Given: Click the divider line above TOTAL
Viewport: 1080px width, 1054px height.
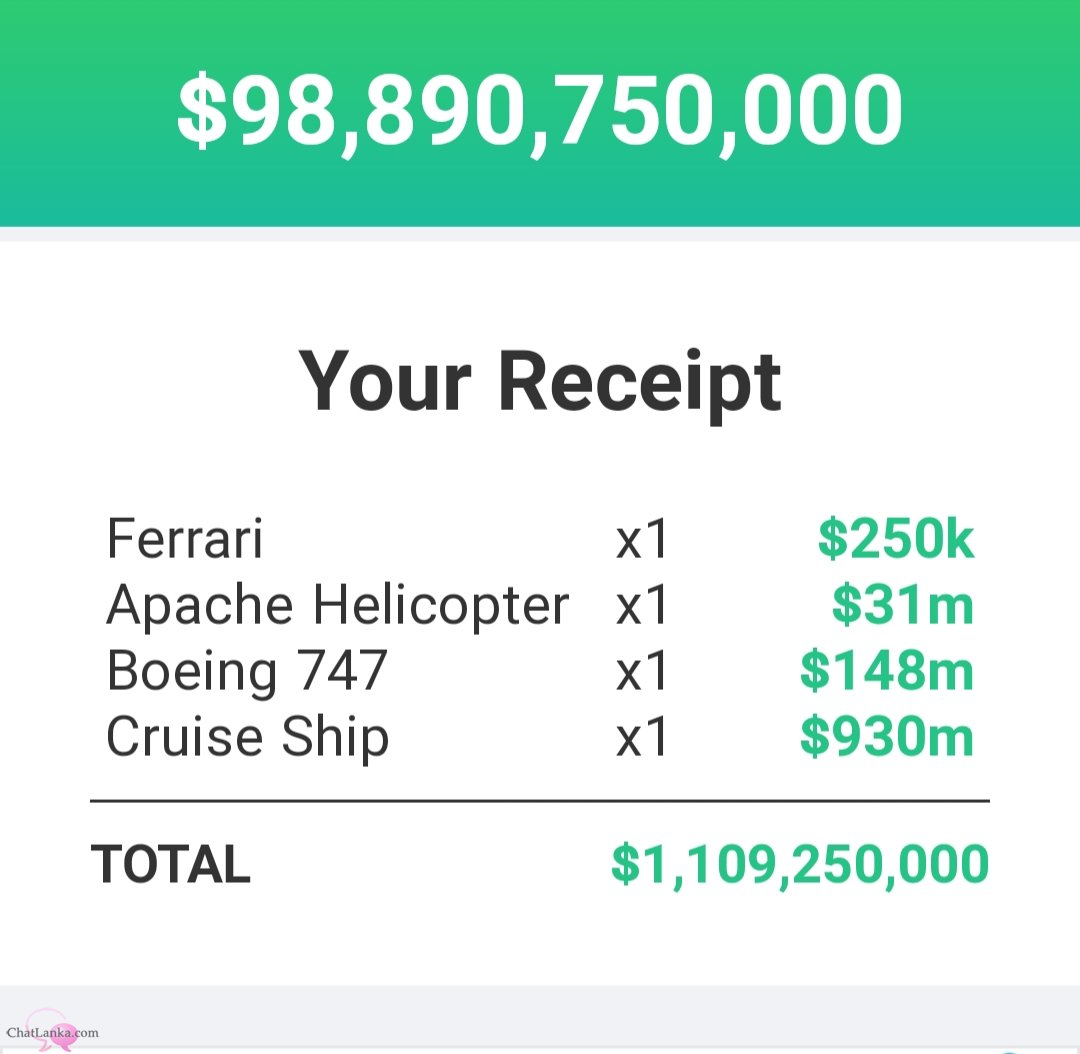Looking at the screenshot, I should click(540, 801).
